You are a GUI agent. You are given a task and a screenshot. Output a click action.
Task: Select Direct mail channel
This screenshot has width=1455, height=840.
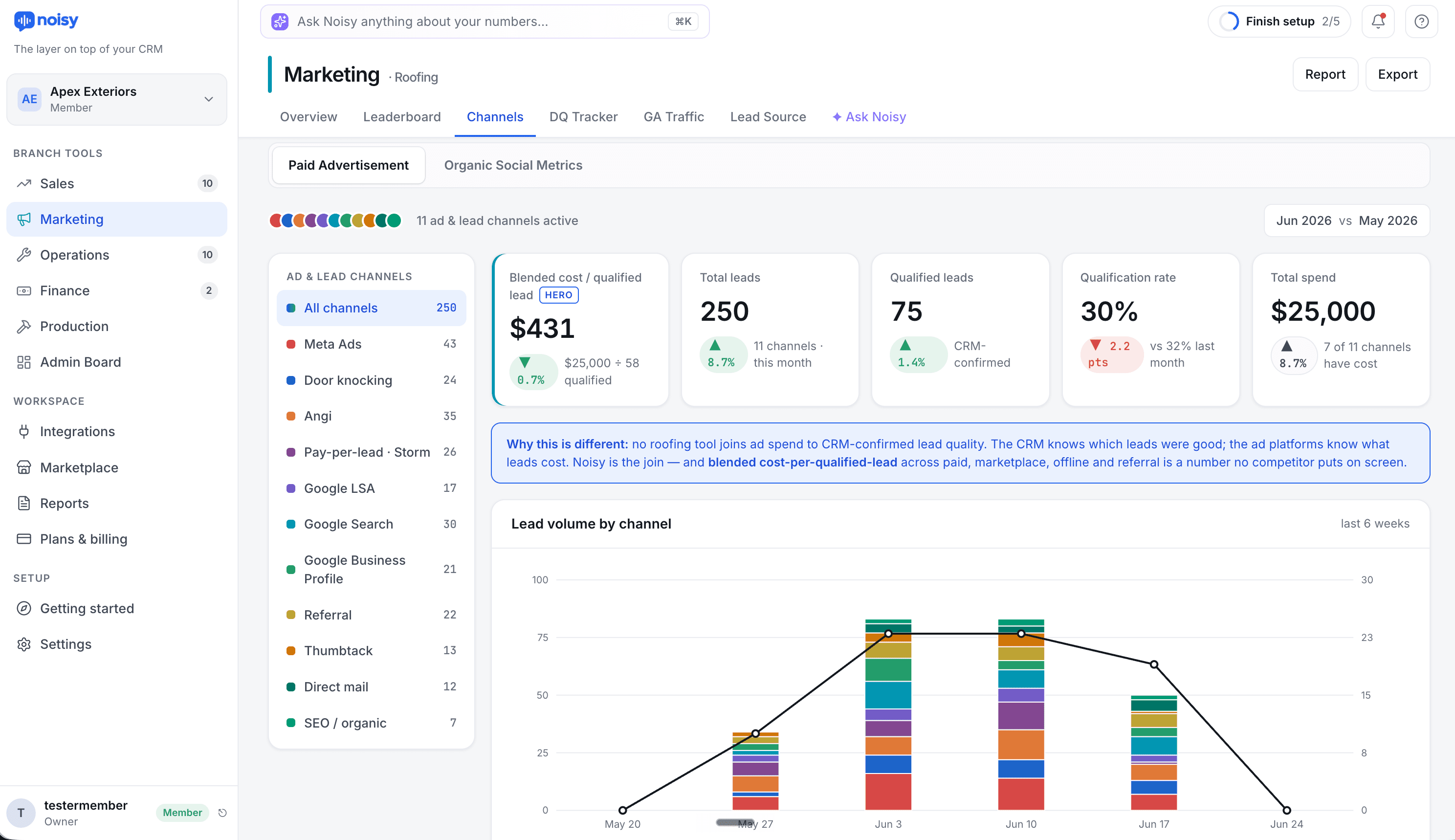tap(372, 686)
